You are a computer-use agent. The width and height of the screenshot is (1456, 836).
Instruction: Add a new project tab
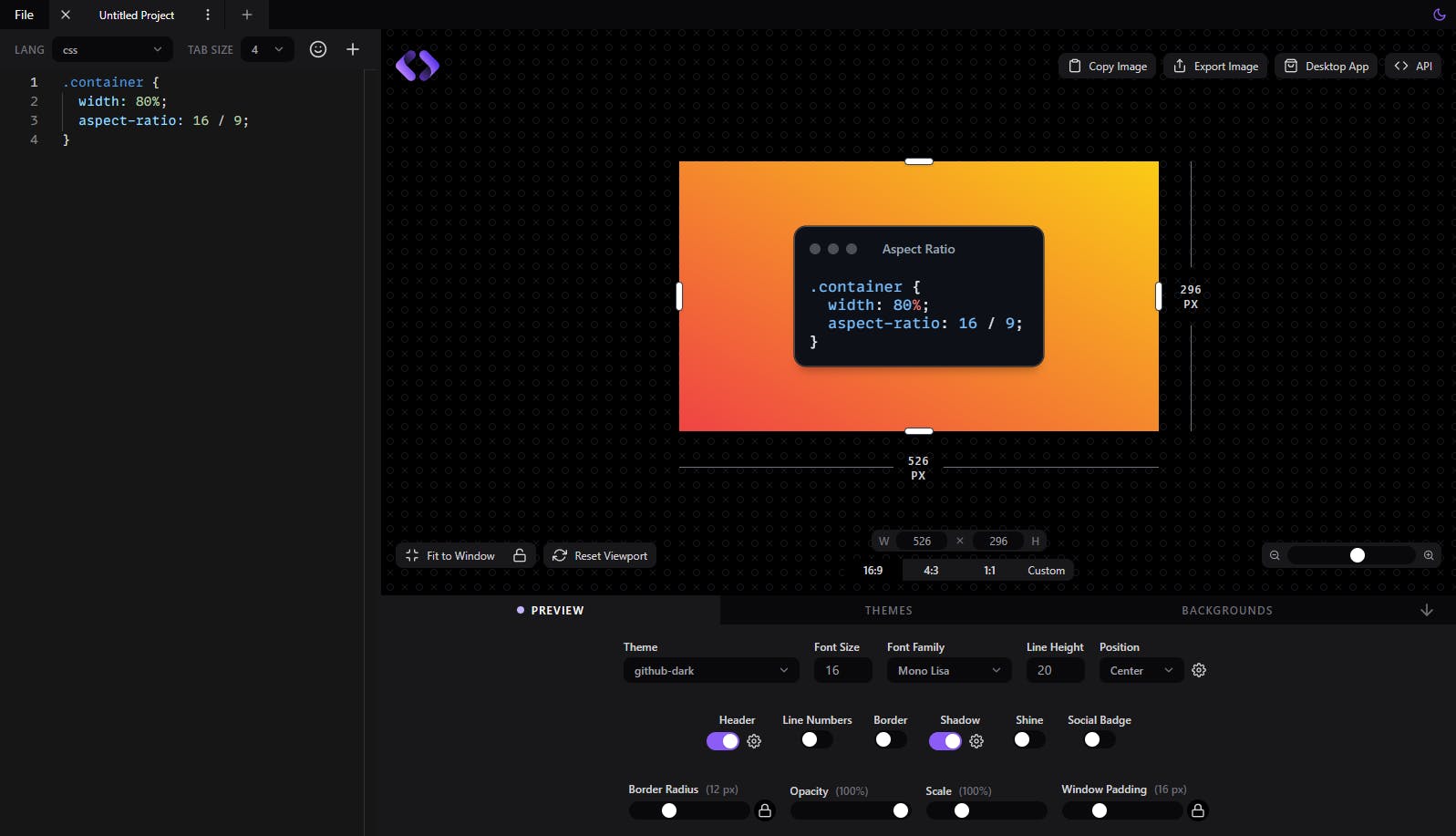[x=247, y=15]
